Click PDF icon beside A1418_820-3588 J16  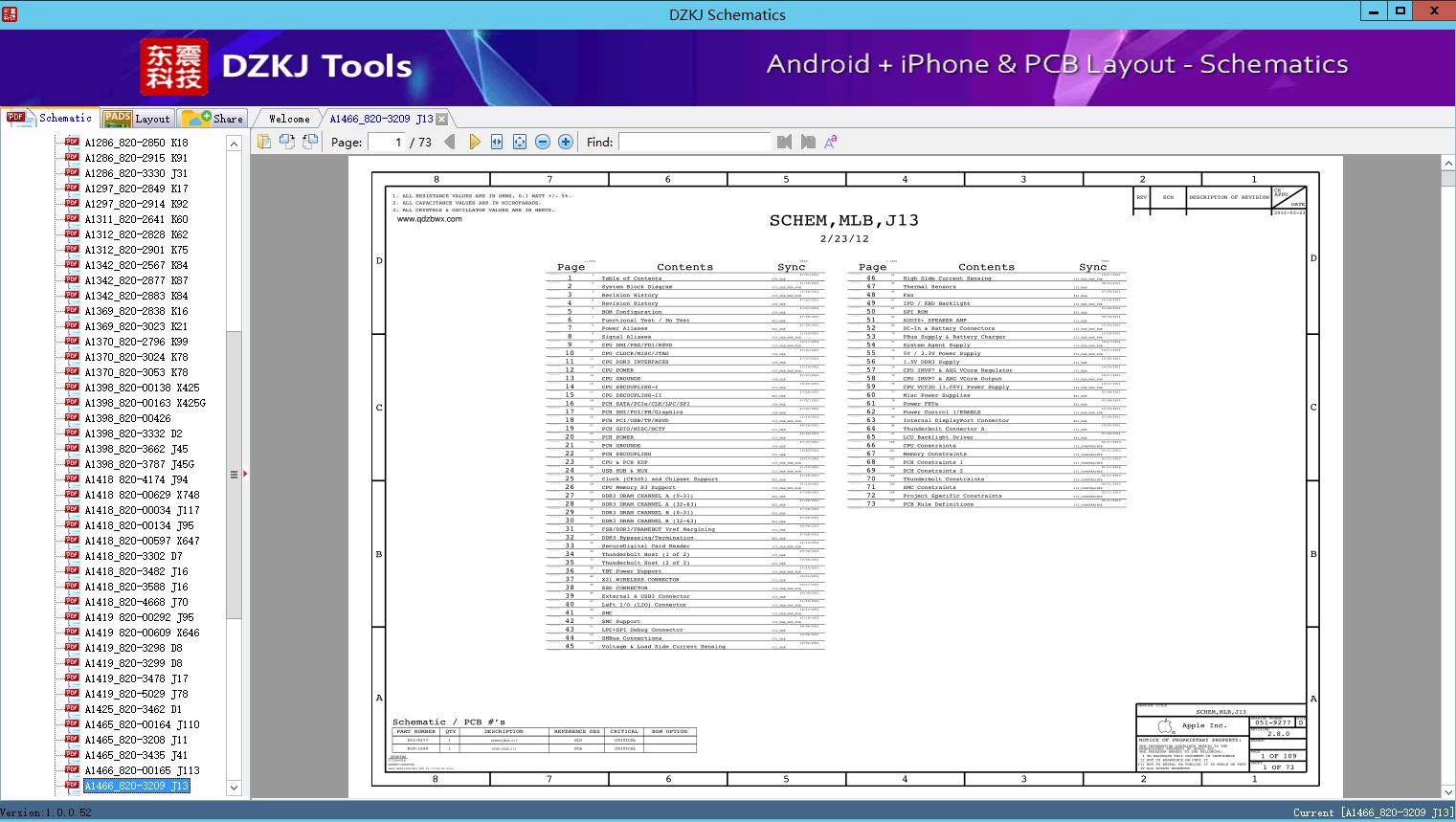(72, 586)
